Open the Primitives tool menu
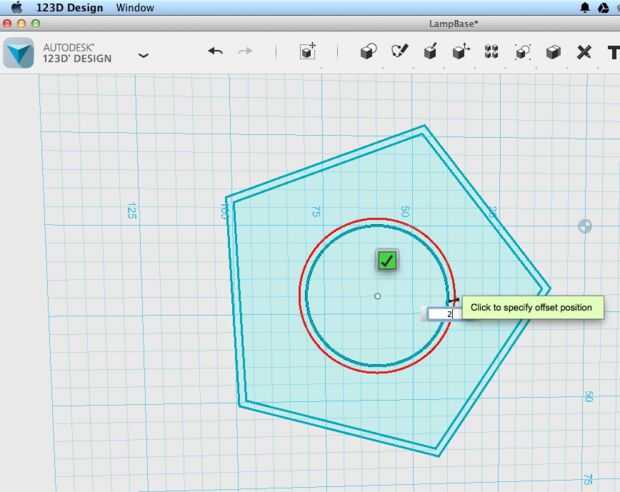This screenshot has height=492, width=620. (369, 52)
